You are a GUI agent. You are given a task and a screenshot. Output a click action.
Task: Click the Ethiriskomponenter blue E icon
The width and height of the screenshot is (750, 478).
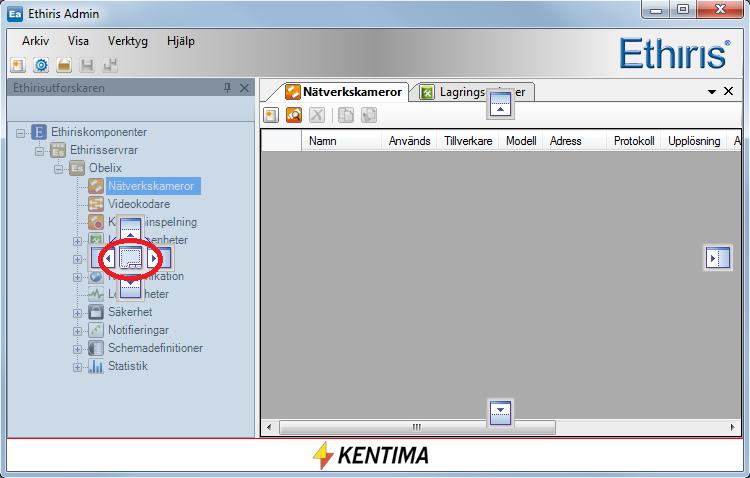(x=39, y=132)
